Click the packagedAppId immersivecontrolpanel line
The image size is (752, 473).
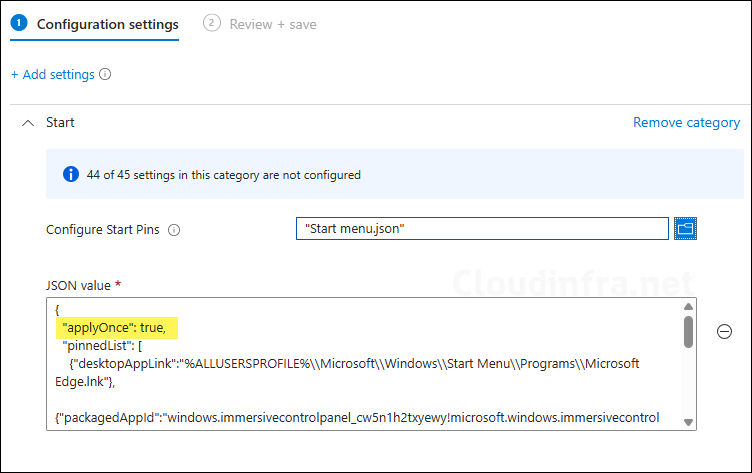coord(357,417)
